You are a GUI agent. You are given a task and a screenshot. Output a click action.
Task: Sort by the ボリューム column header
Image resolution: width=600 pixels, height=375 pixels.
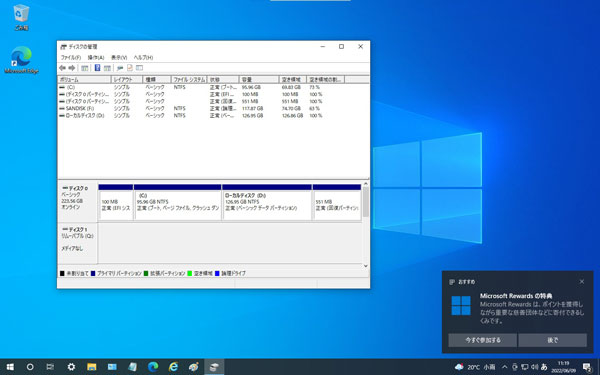pos(84,80)
